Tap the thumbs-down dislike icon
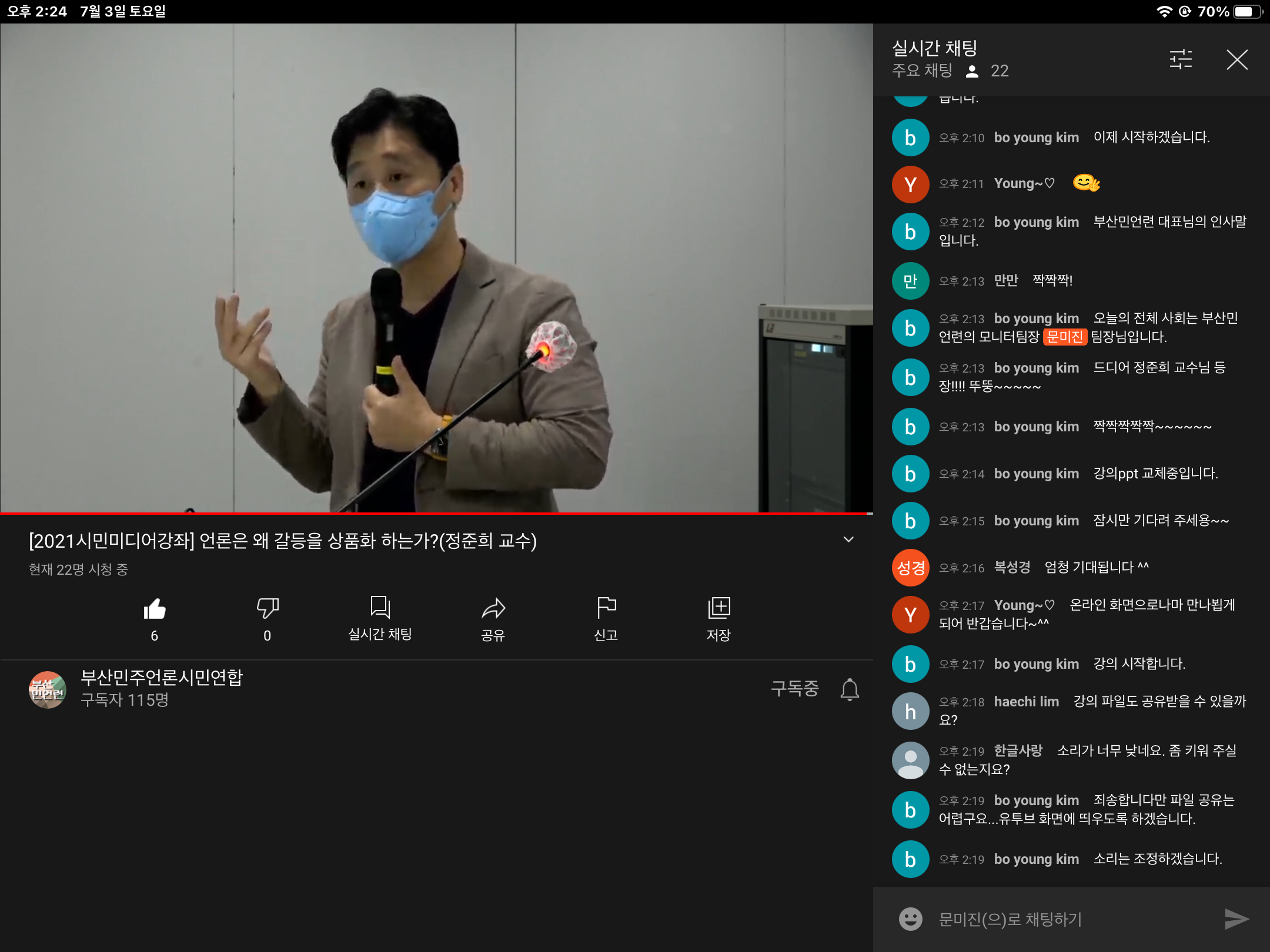The height and width of the screenshot is (952, 1270). point(268,608)
